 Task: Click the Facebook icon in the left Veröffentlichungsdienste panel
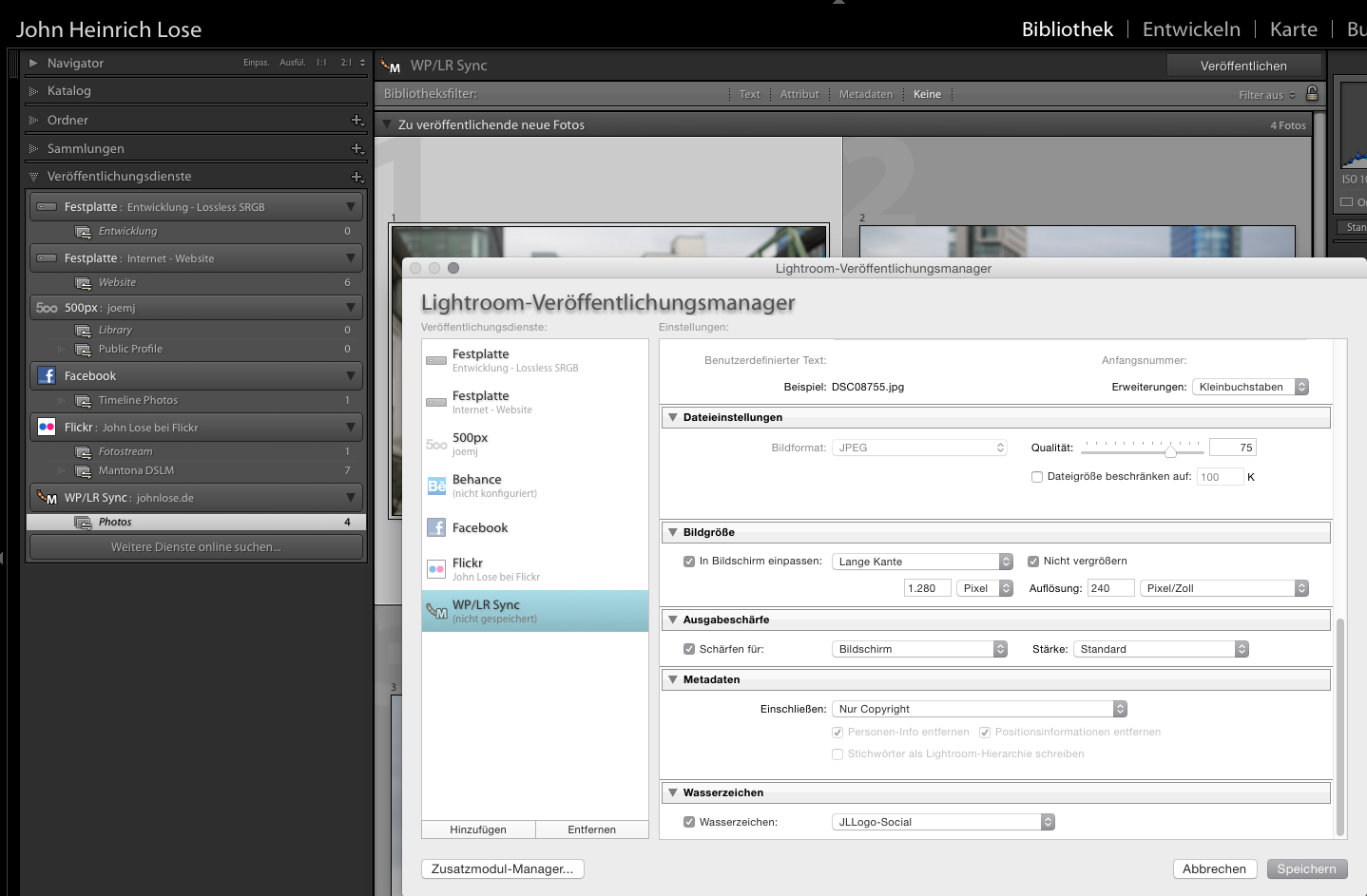point(47,375)
